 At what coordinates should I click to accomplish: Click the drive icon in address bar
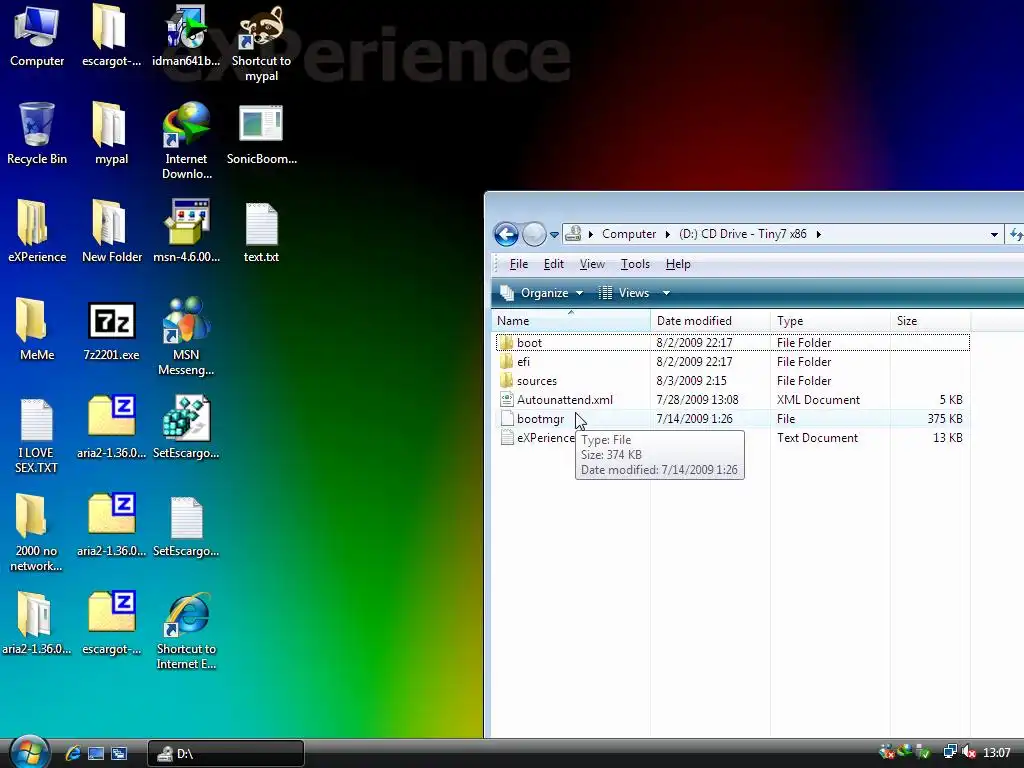point(573,234)
